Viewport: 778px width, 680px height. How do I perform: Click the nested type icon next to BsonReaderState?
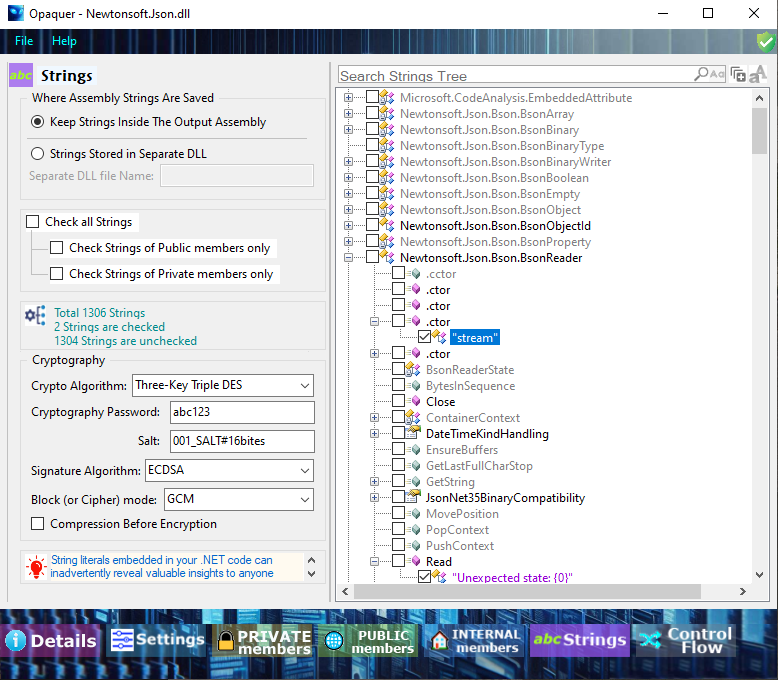(413, 369)
